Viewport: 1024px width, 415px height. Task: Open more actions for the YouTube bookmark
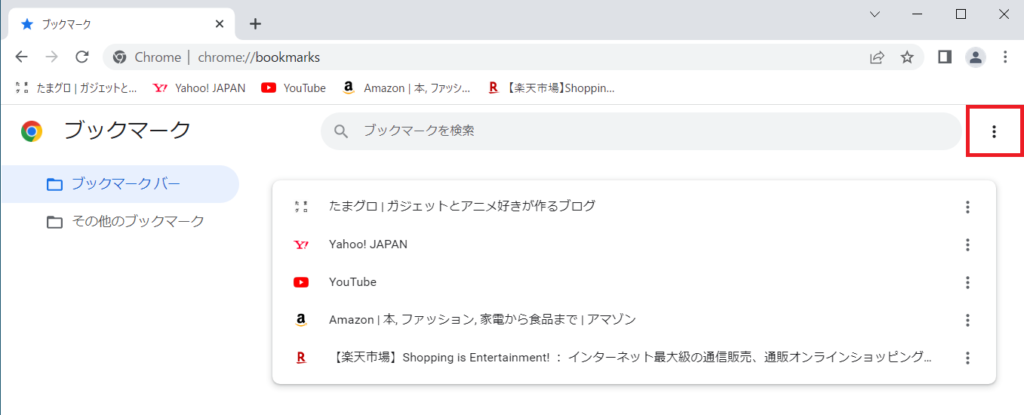click(967, 282)
